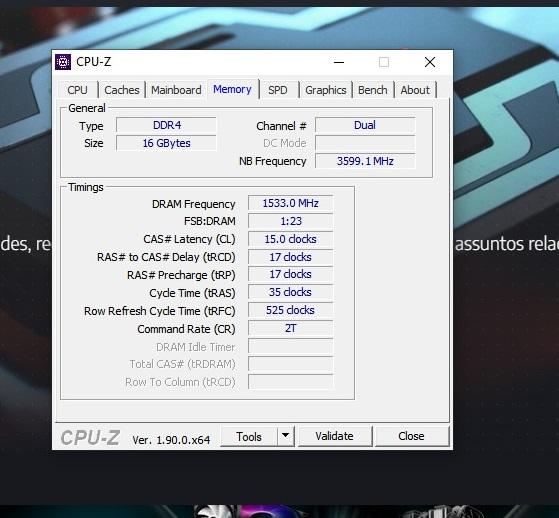
Task: Click the DDR4 type field
Action: tap(166, 125)
